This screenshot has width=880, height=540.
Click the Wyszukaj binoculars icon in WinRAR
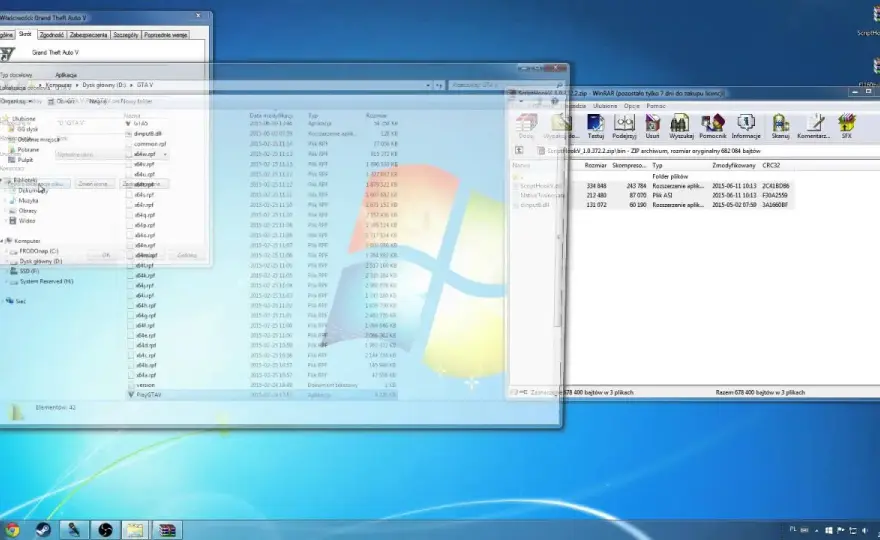(681, 126)
